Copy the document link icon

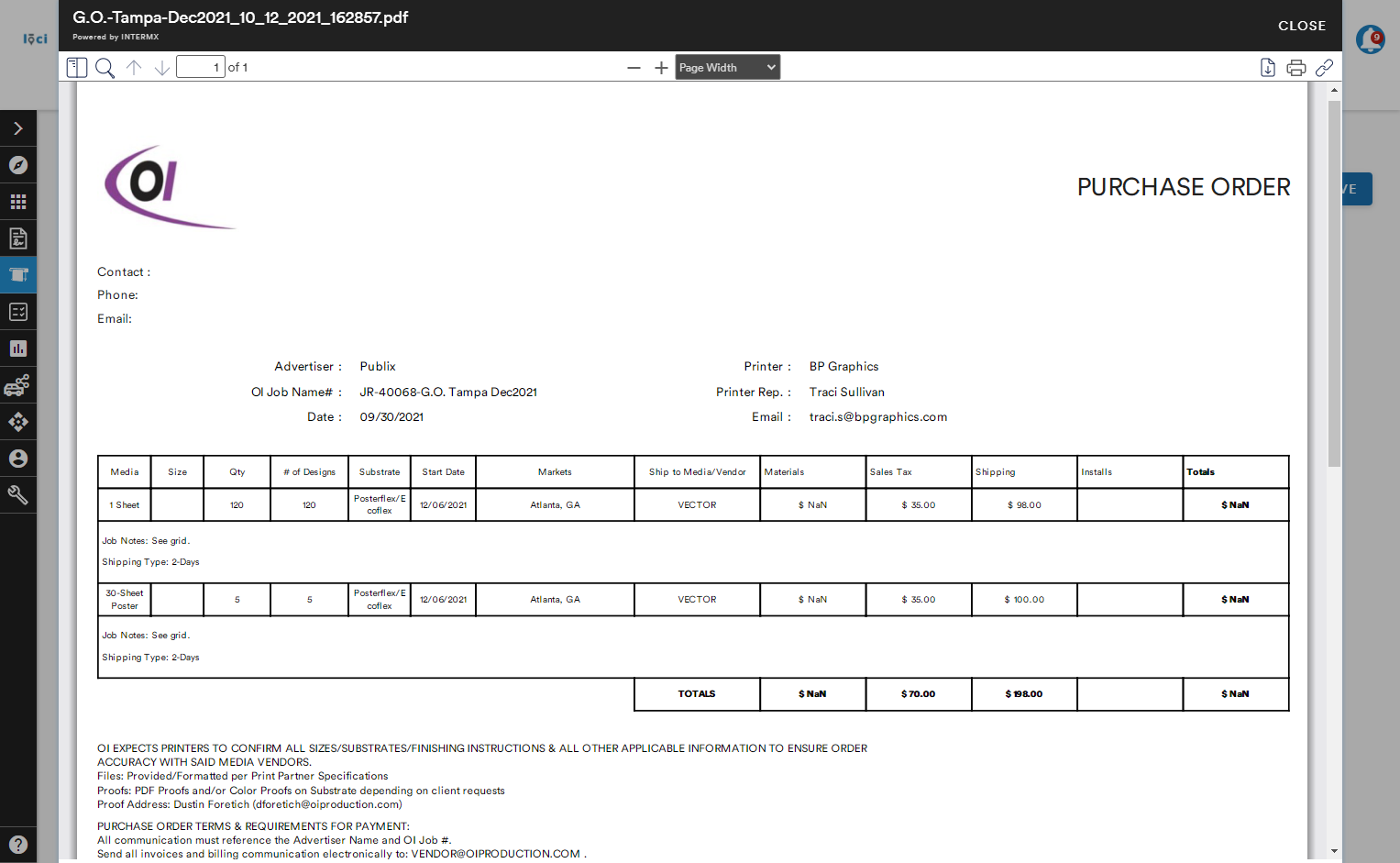[x=1324, y=68]
